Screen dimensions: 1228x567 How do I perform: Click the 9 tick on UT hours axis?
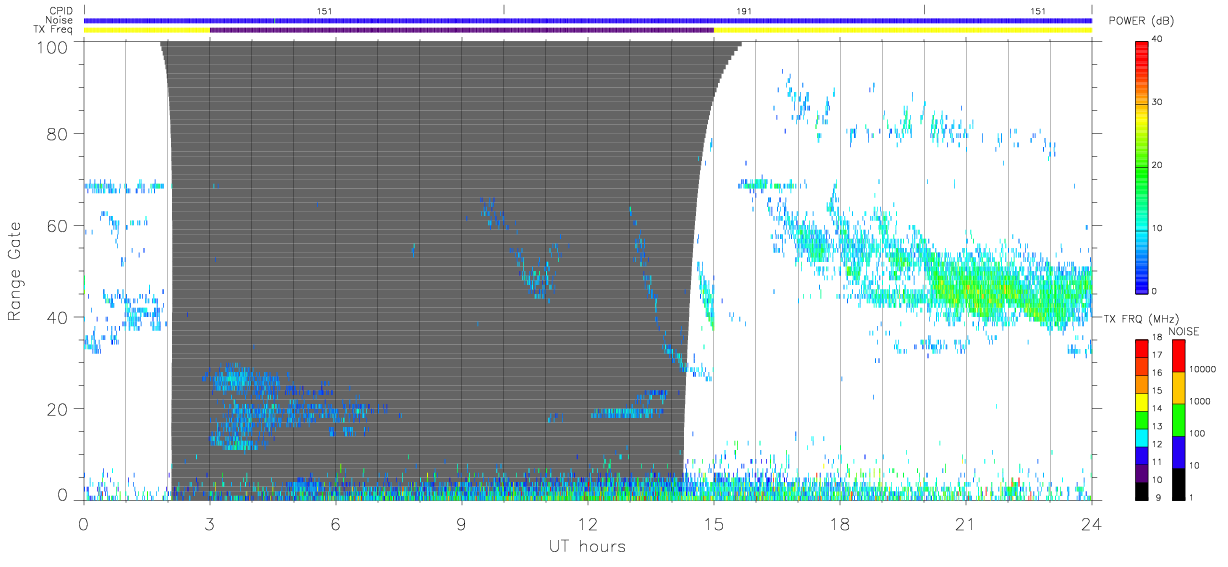[462, 523]
